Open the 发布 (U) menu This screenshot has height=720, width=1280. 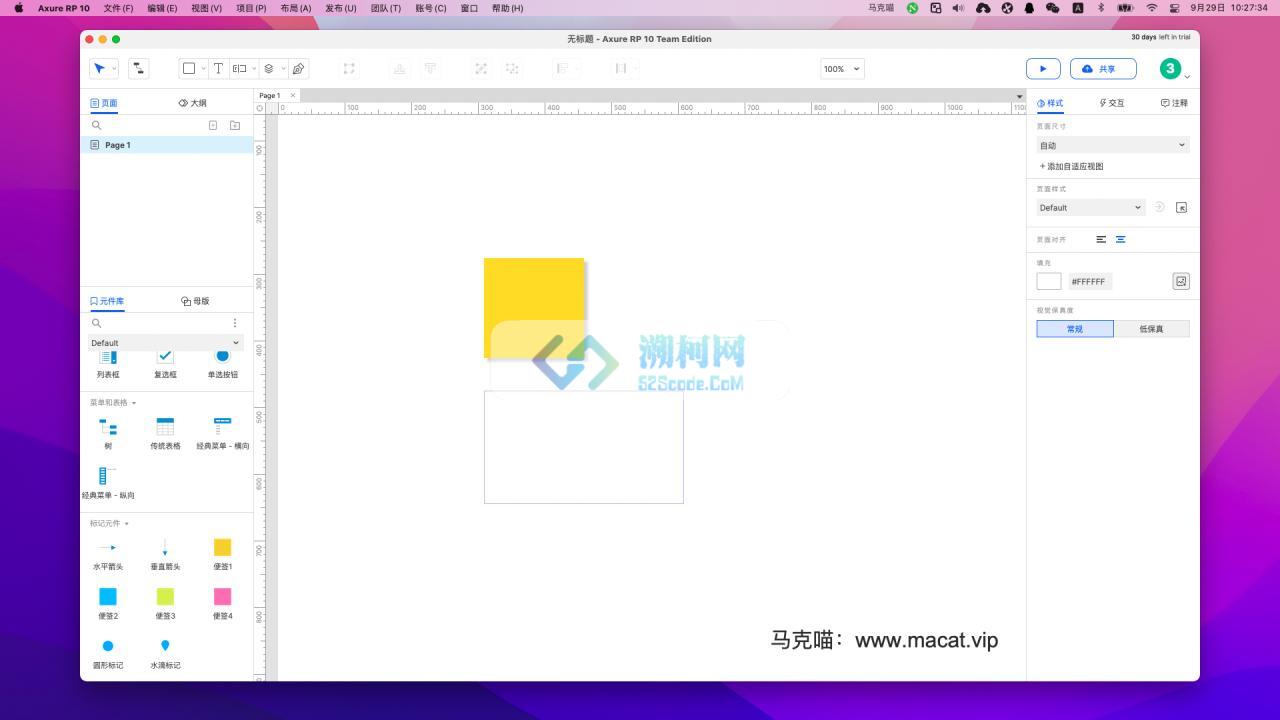pos(340,8)
